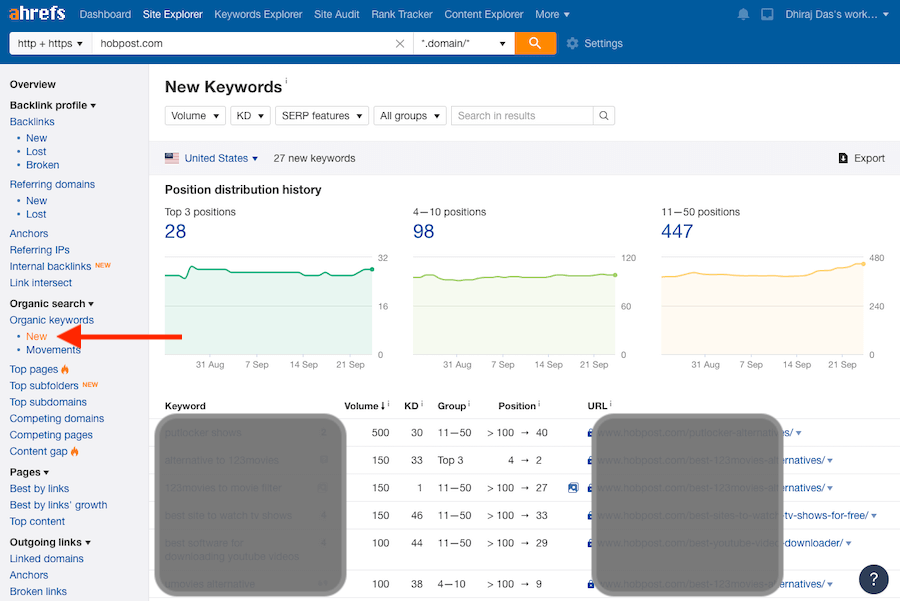Viewport: 900px width, 601px height.
Task: Collapse the Outgoing links section
Action: tap(51, 542)
